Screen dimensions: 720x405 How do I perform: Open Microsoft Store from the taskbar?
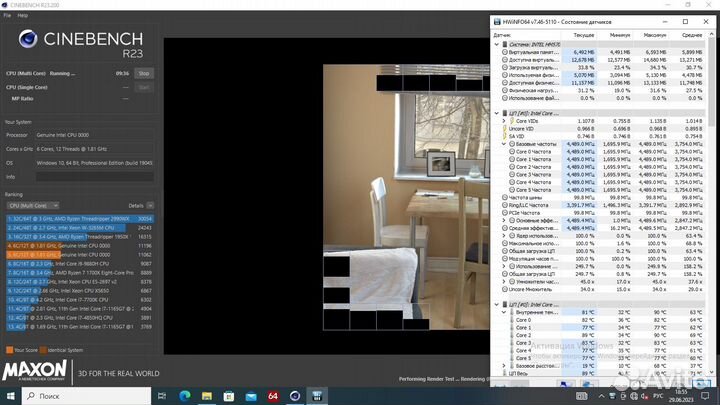coord(229,396)
